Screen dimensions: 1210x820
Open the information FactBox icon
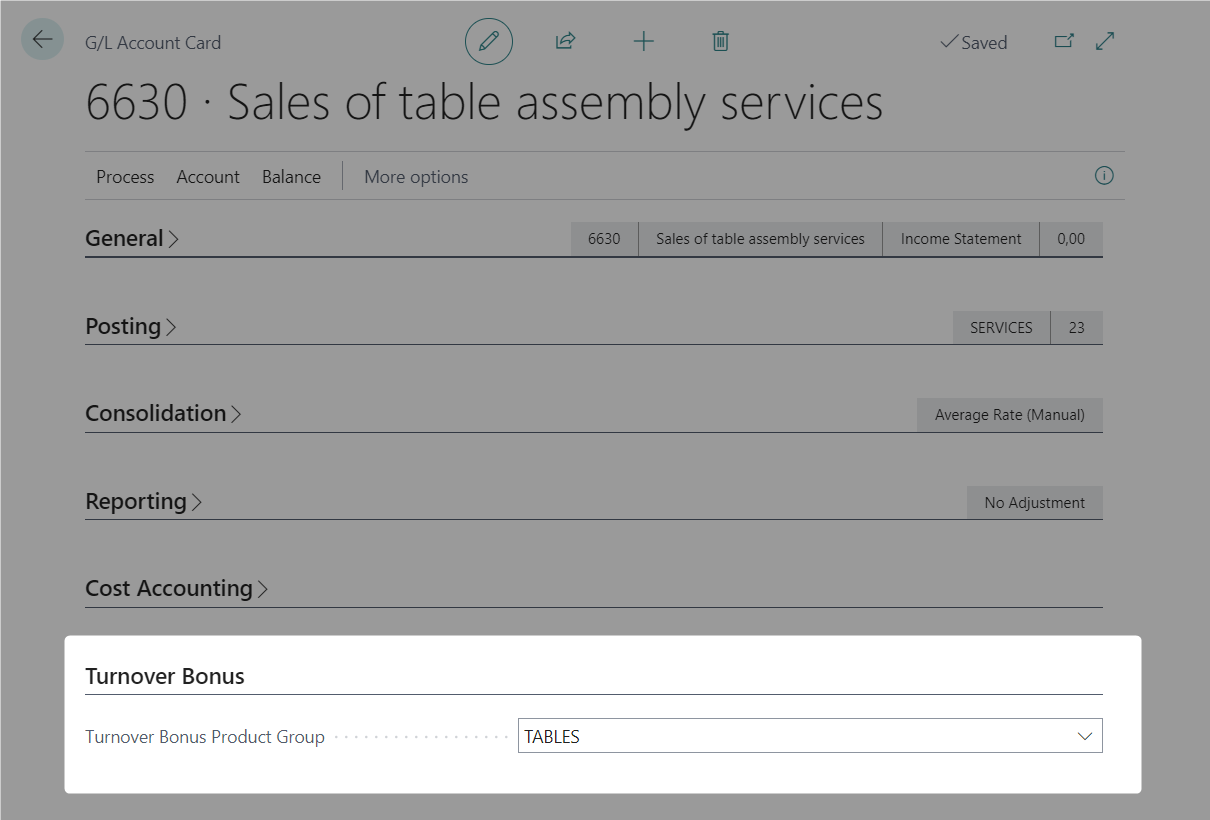(x=1104, y=176)
